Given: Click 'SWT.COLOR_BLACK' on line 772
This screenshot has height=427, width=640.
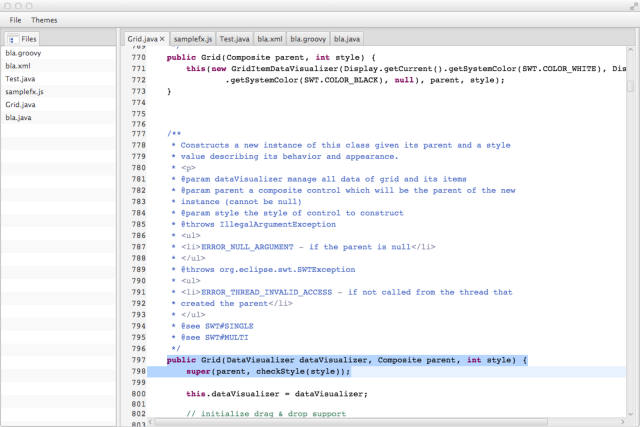Looking at the screenshot, I should pos(341,80).
